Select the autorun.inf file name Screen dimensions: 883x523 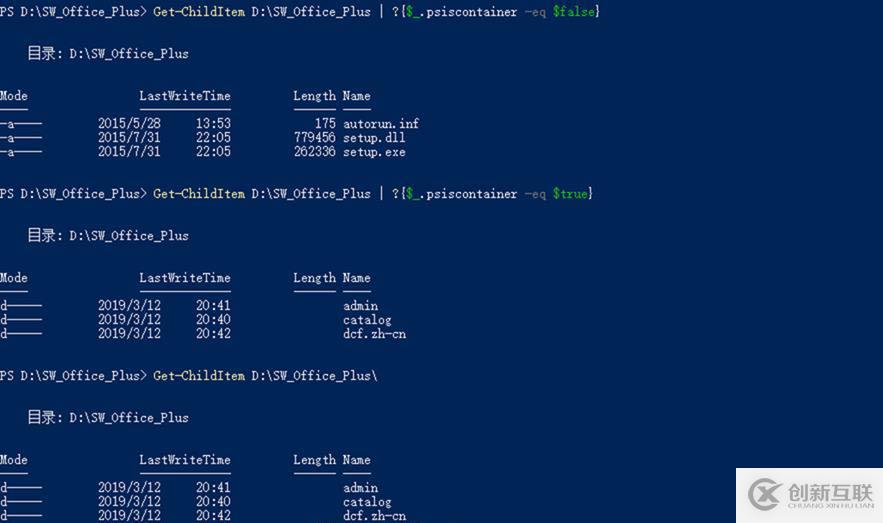coord(381,124)
